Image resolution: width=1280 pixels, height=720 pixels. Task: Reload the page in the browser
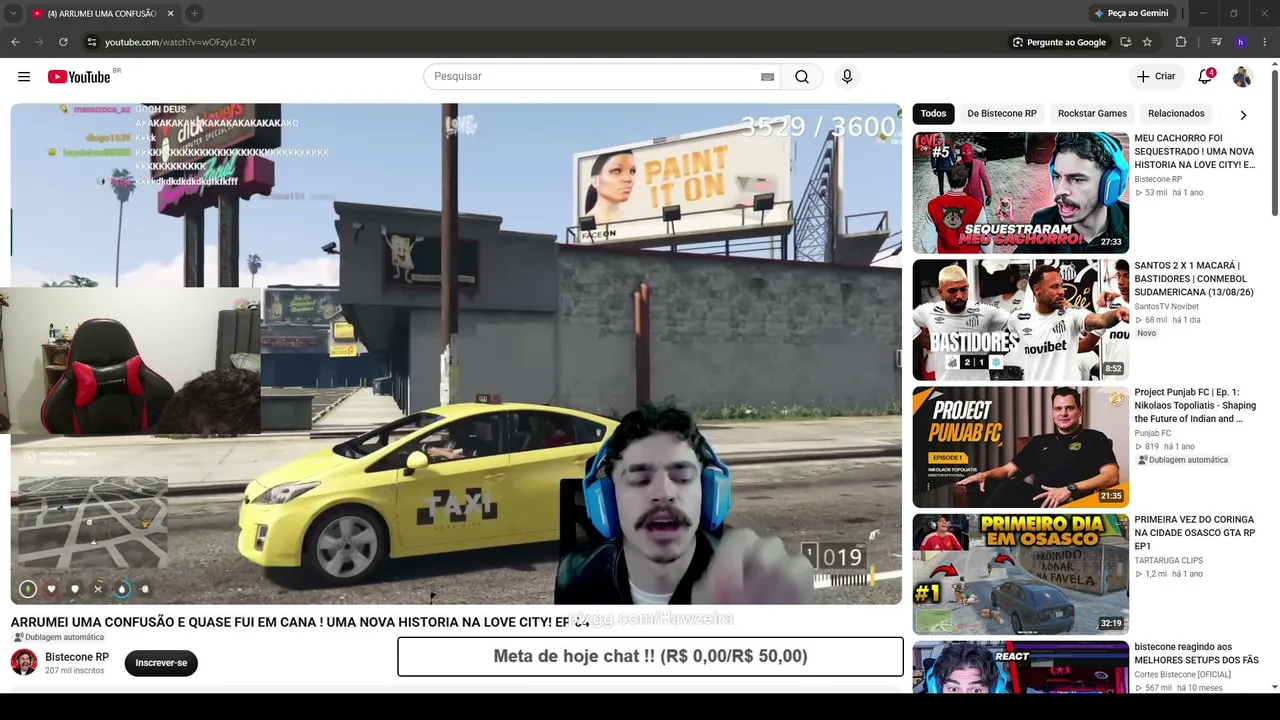pos(63,42)
